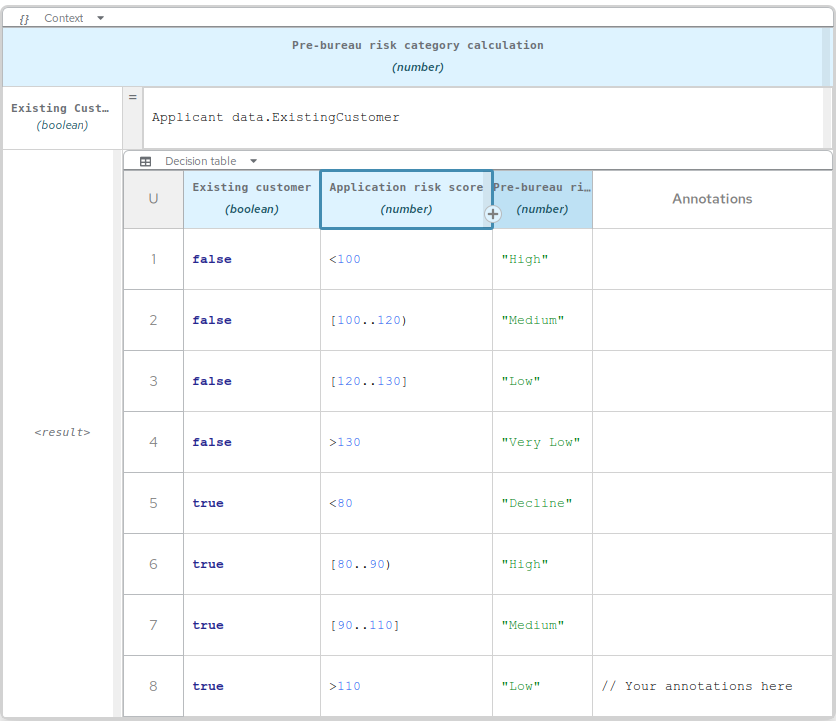This screenshot has width=836, height=721.
Task: Select rule row number 8
Action: point(154,686)
